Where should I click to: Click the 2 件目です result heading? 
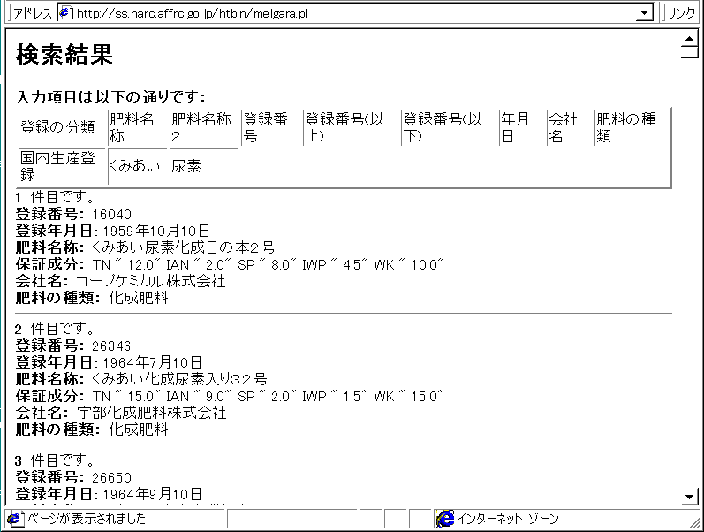(55, 329)
